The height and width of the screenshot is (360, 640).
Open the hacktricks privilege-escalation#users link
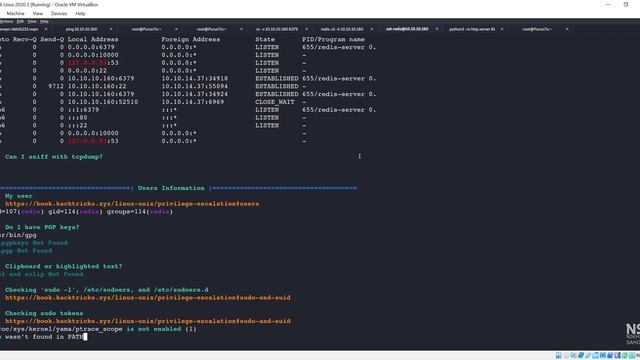[132, 204]
